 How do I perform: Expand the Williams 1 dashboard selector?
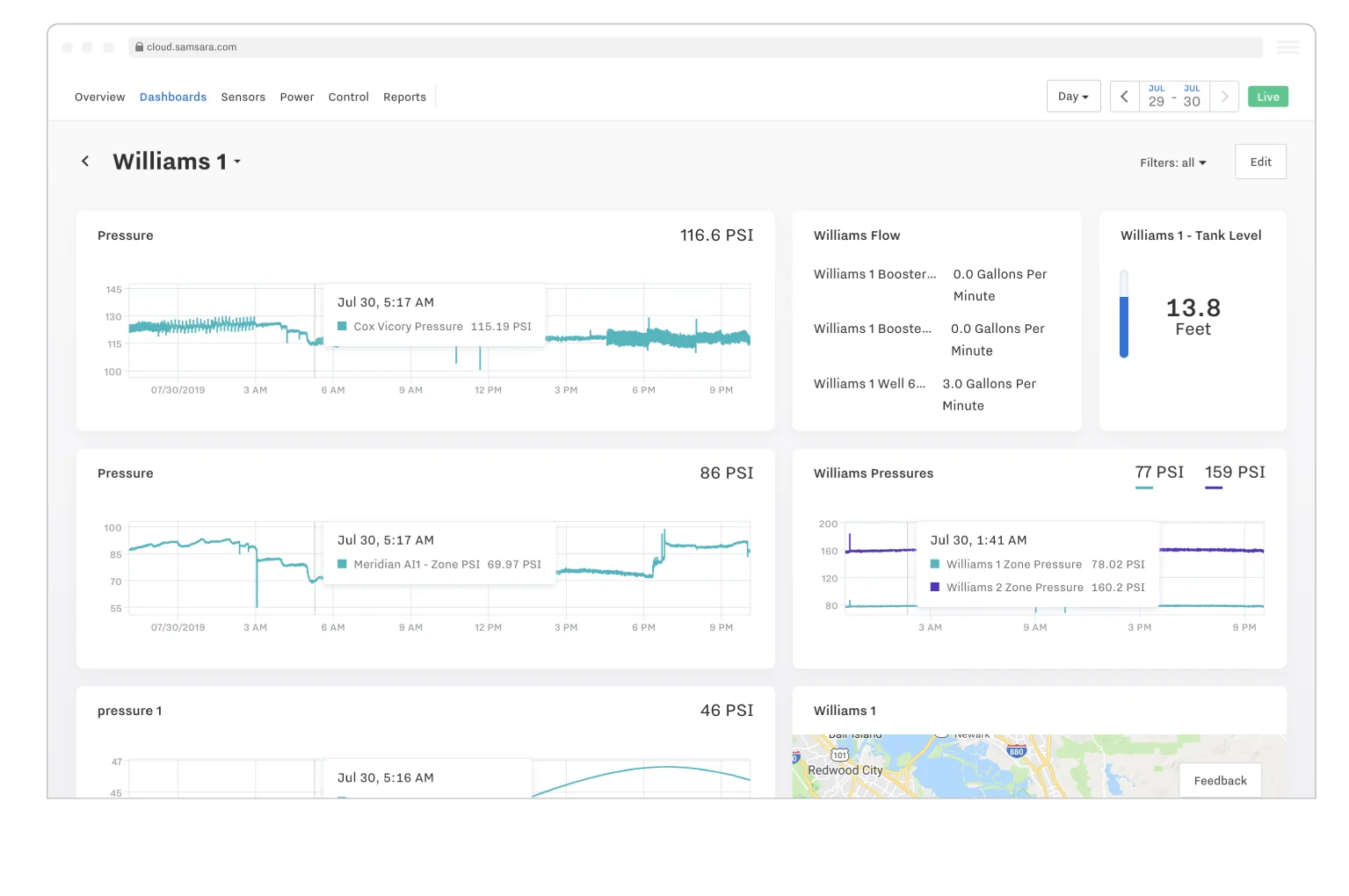pos(177,162)
